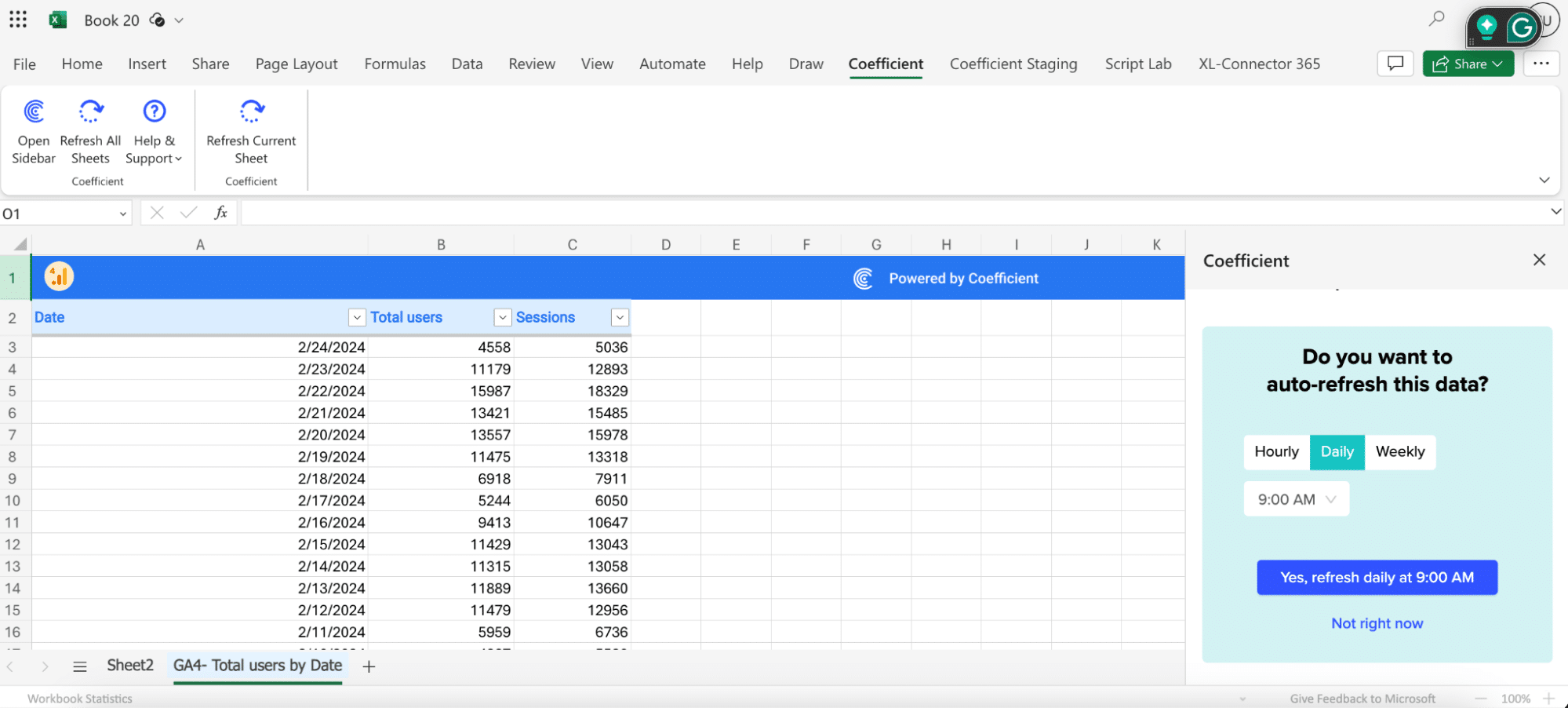Click Powered by Coefficient text

click(x=963, y=279)
